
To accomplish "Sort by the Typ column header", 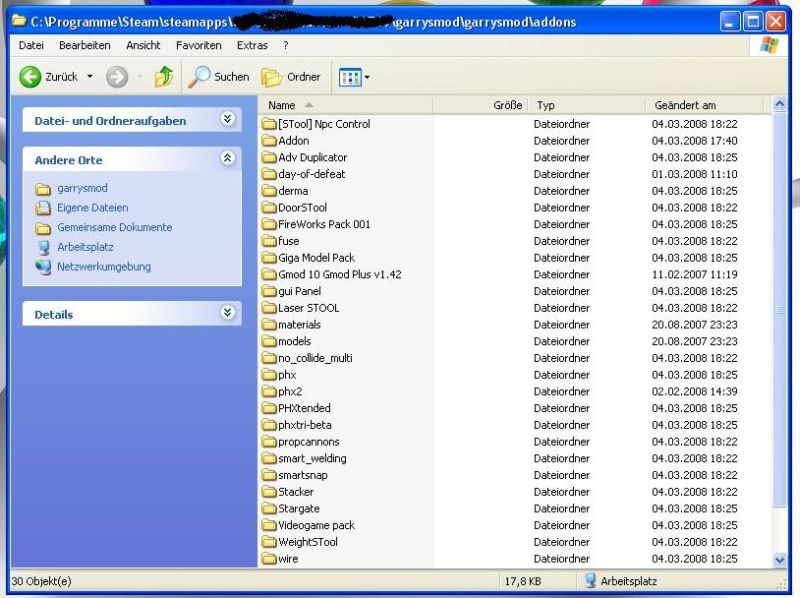I will click(x=587, y=105).
